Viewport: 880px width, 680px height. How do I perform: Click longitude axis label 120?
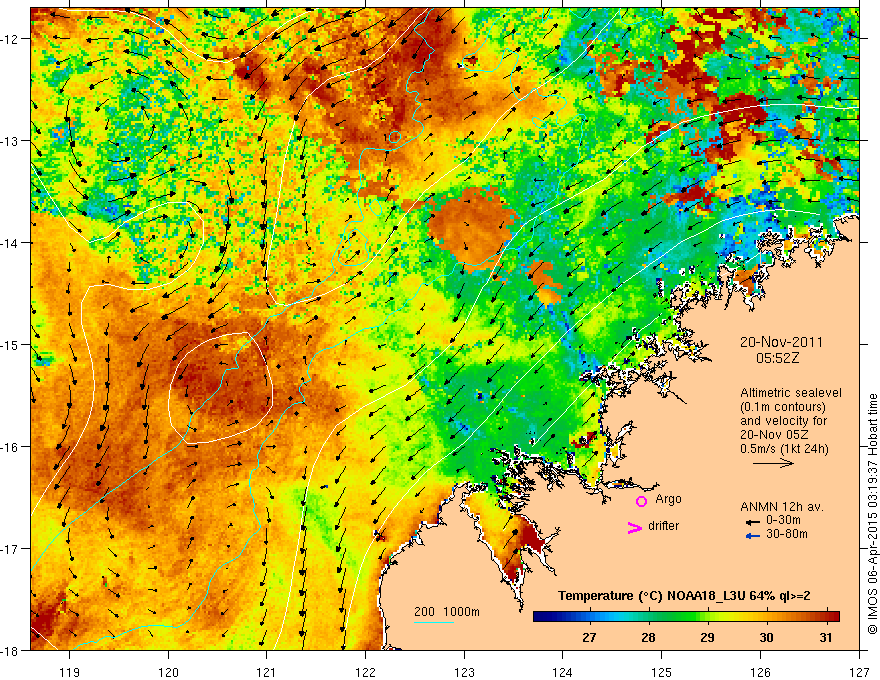click(168, 672)
